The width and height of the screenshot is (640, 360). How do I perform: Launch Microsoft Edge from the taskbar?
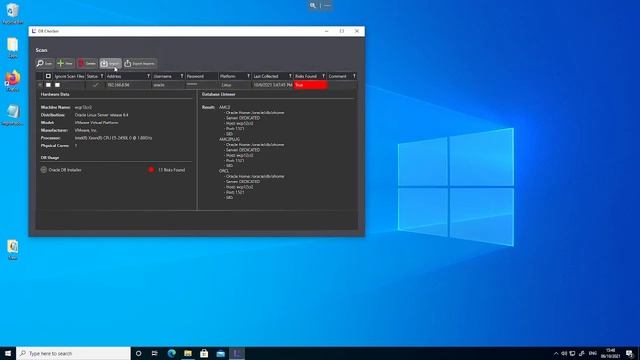pos(171,353)
